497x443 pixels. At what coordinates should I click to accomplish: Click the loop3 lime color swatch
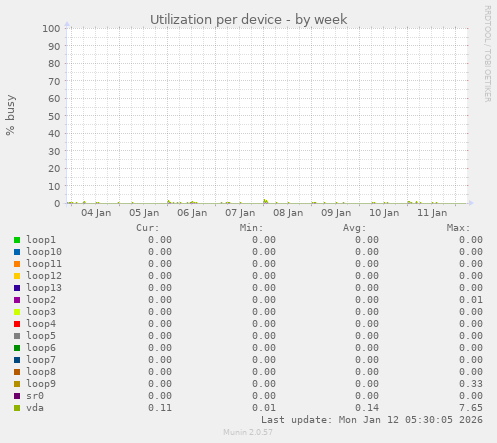[17, 312]
